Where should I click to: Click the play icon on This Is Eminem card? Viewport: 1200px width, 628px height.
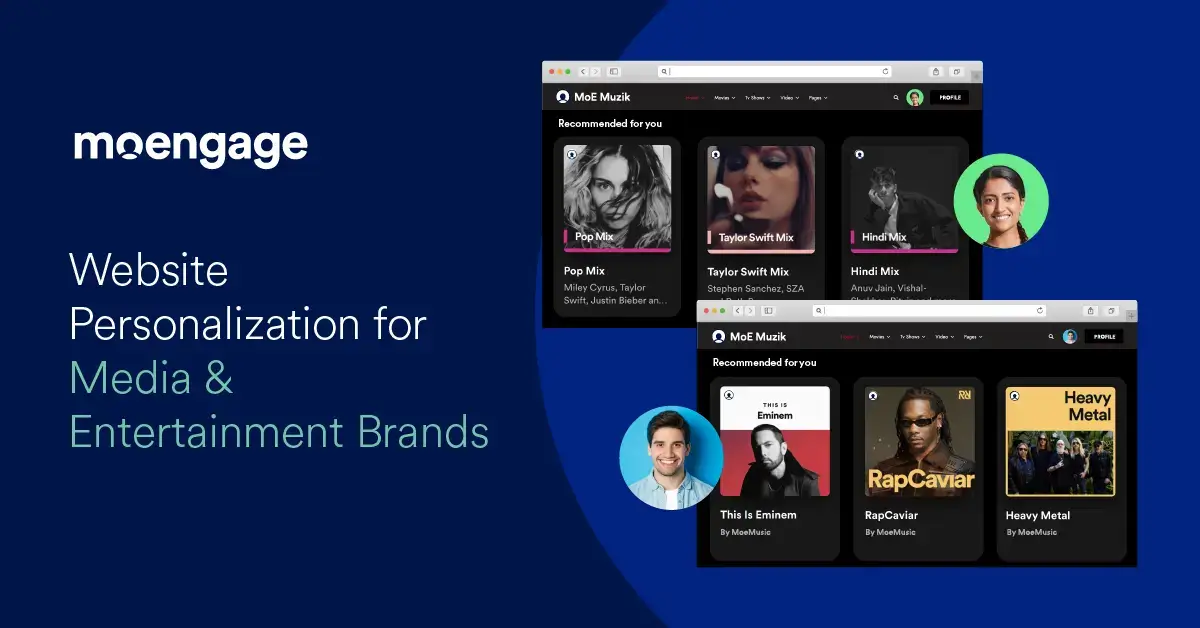tap(730, 397)
